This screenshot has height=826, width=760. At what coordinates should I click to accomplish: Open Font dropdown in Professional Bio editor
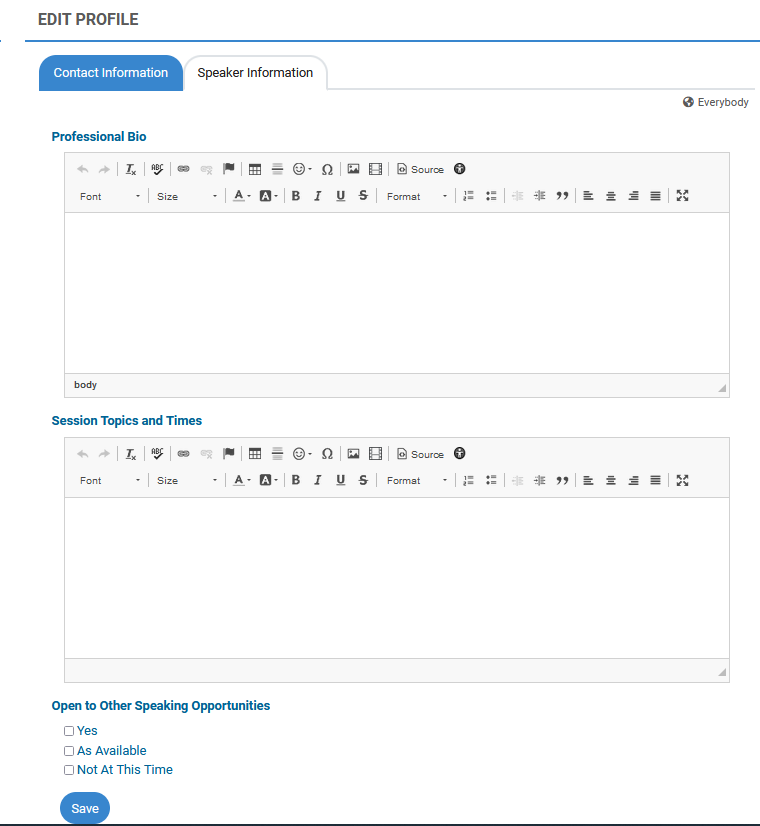[x=110, y=196]
